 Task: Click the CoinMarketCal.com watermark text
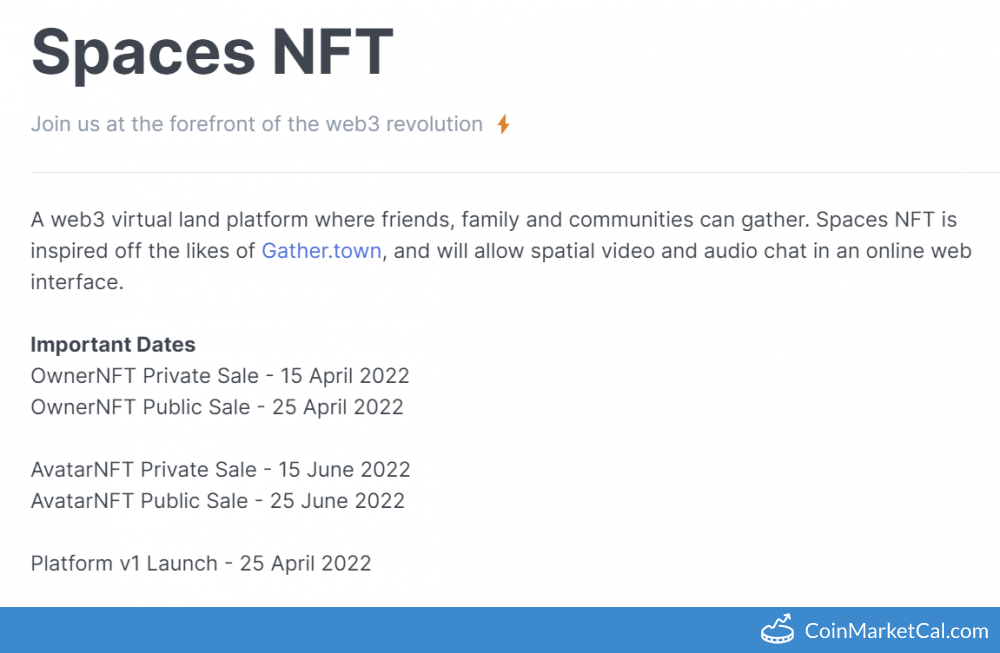tap(896, 631)
